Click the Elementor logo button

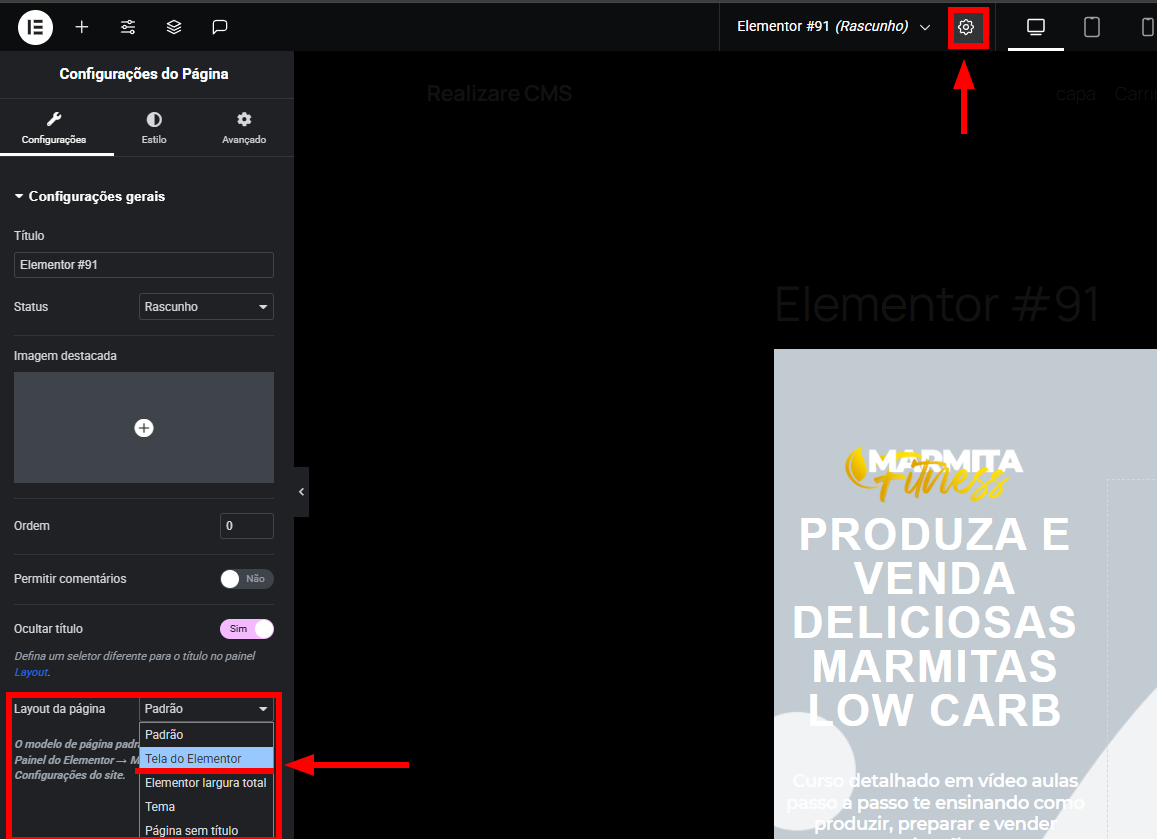tap(35, 27)
